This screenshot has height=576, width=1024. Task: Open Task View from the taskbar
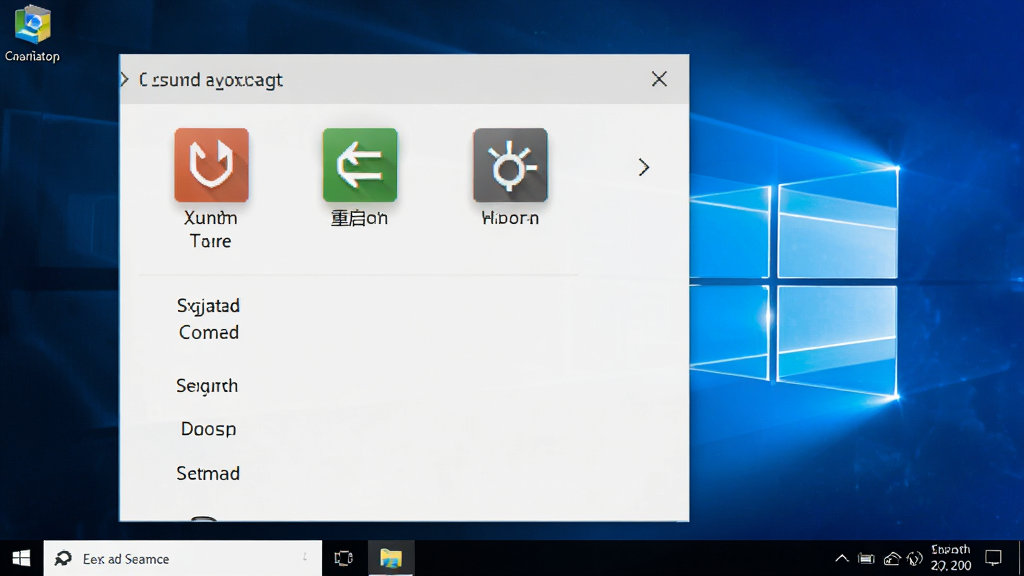(344, 558)
